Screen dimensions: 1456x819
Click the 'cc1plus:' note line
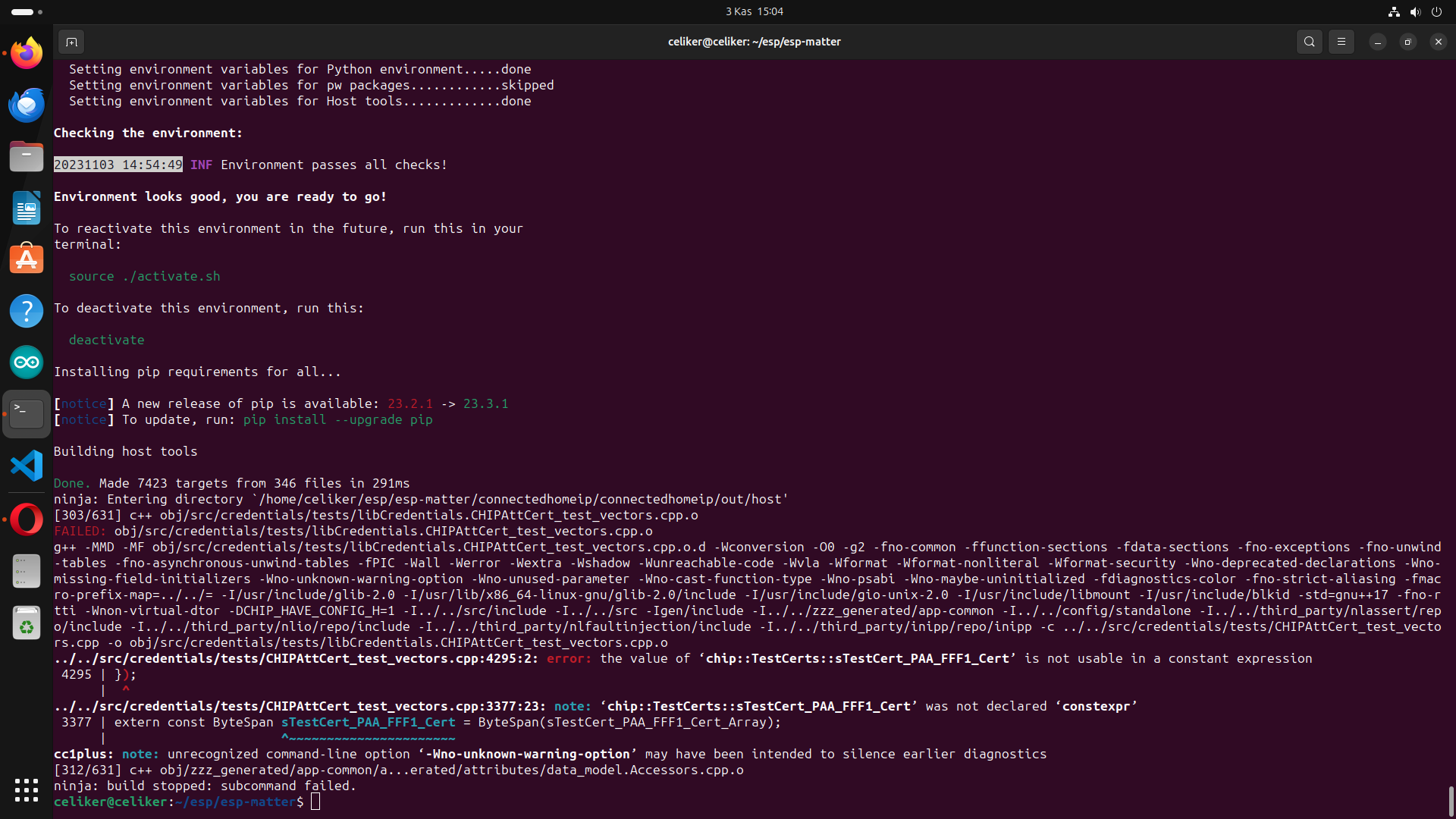(550, 754)
